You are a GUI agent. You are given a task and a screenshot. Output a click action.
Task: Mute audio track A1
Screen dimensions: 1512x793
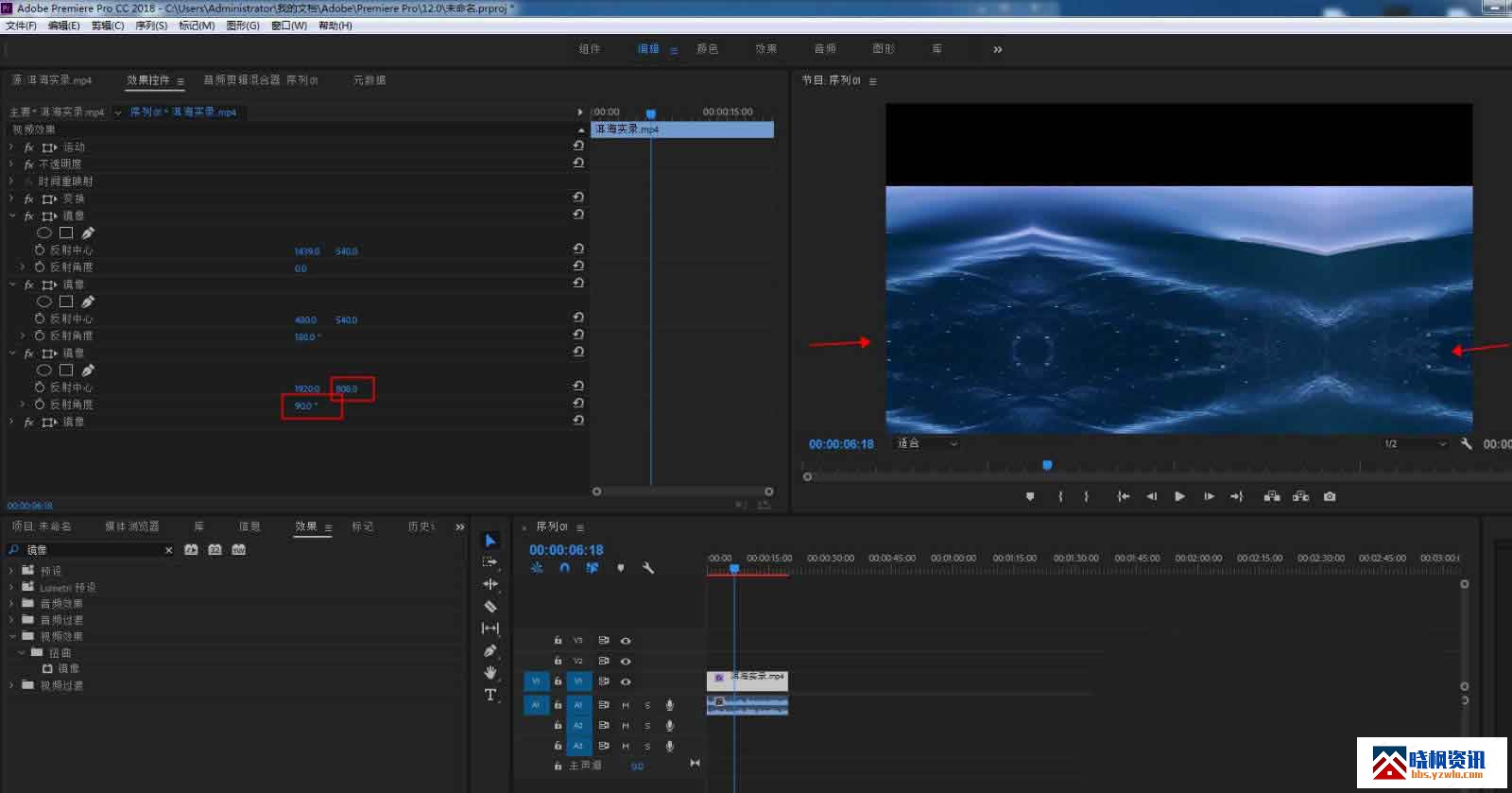pos(625,705)
